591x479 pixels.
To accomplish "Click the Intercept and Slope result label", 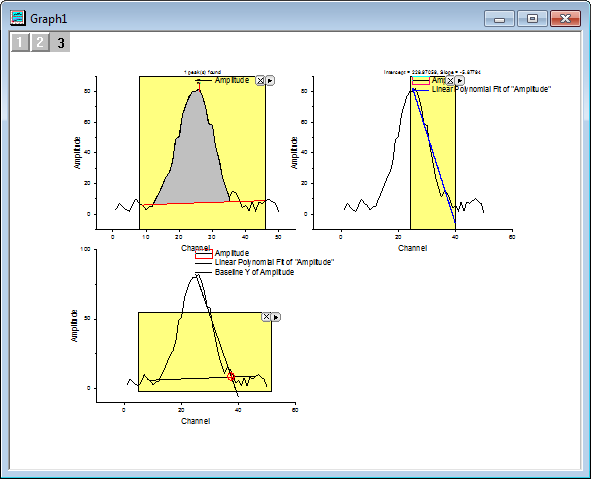I will [432, 72].
